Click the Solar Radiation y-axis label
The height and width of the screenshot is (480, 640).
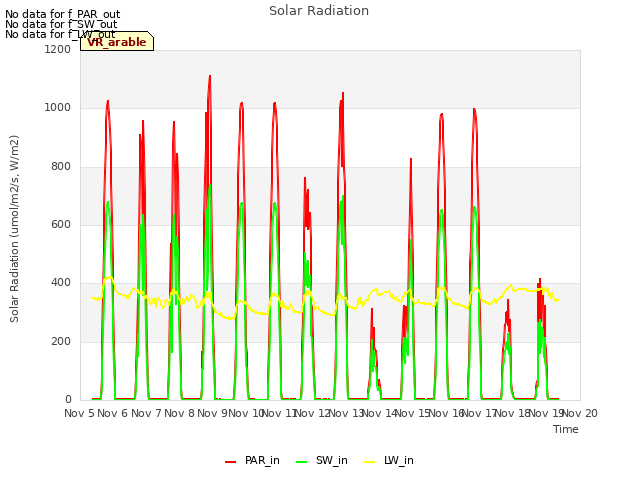click(x=14, y=229)
